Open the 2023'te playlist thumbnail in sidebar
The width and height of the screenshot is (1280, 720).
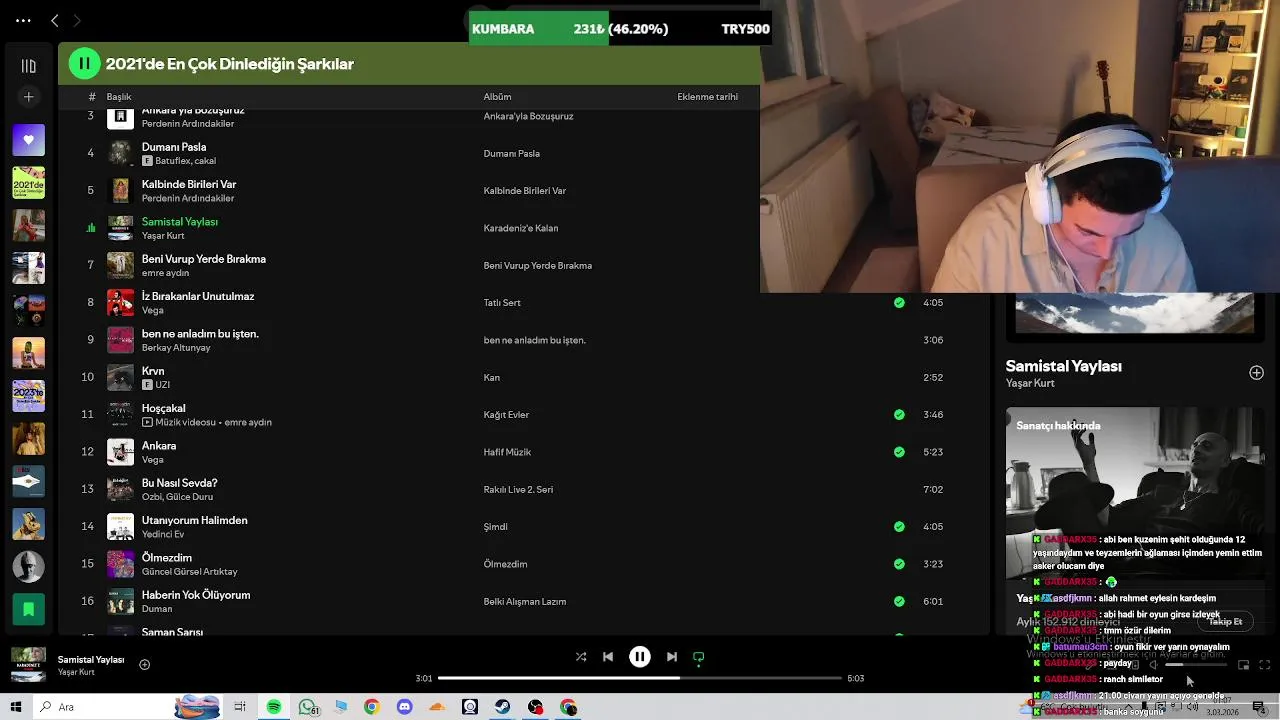click(x=28, y=396)
